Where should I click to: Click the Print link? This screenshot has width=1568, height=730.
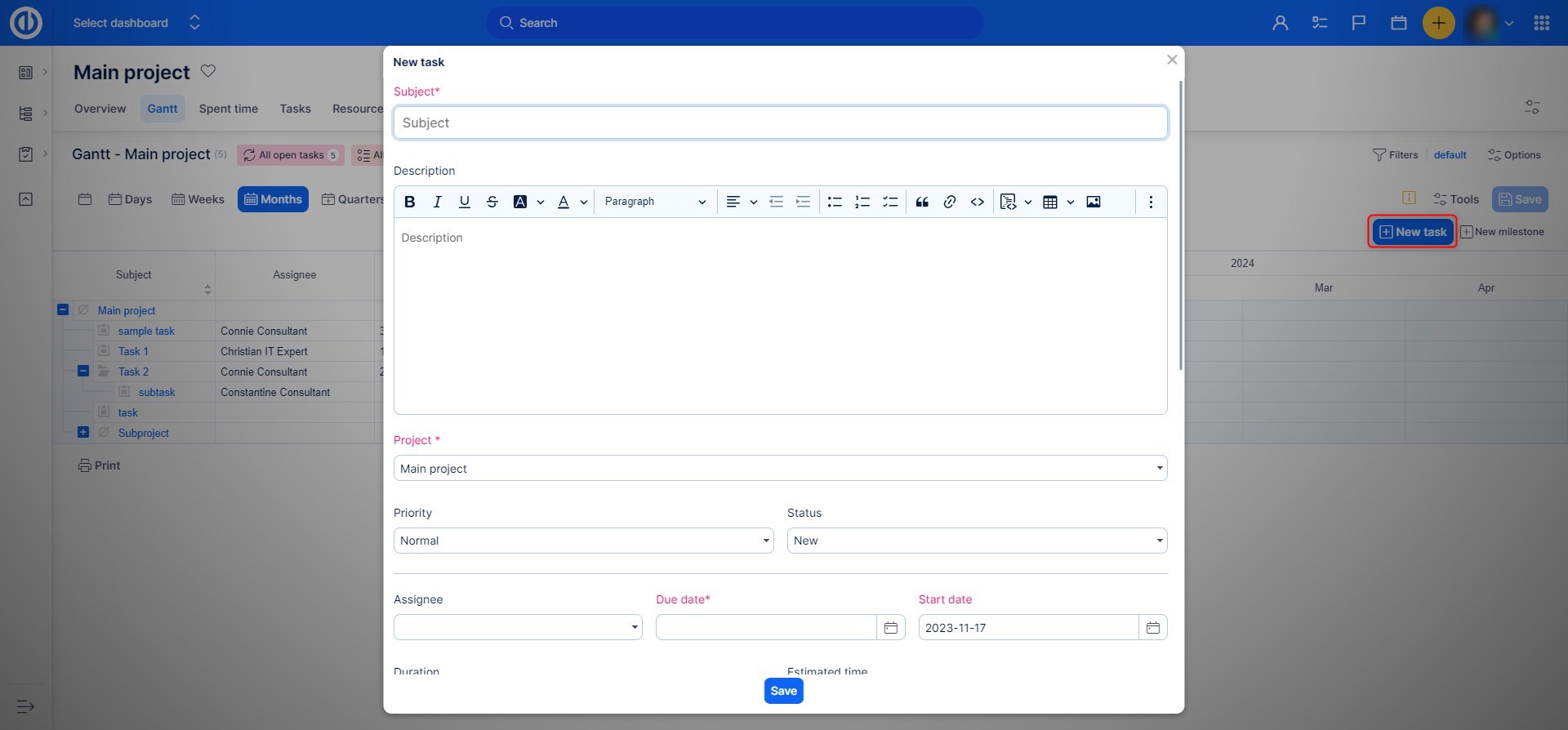tap(100, 465)
